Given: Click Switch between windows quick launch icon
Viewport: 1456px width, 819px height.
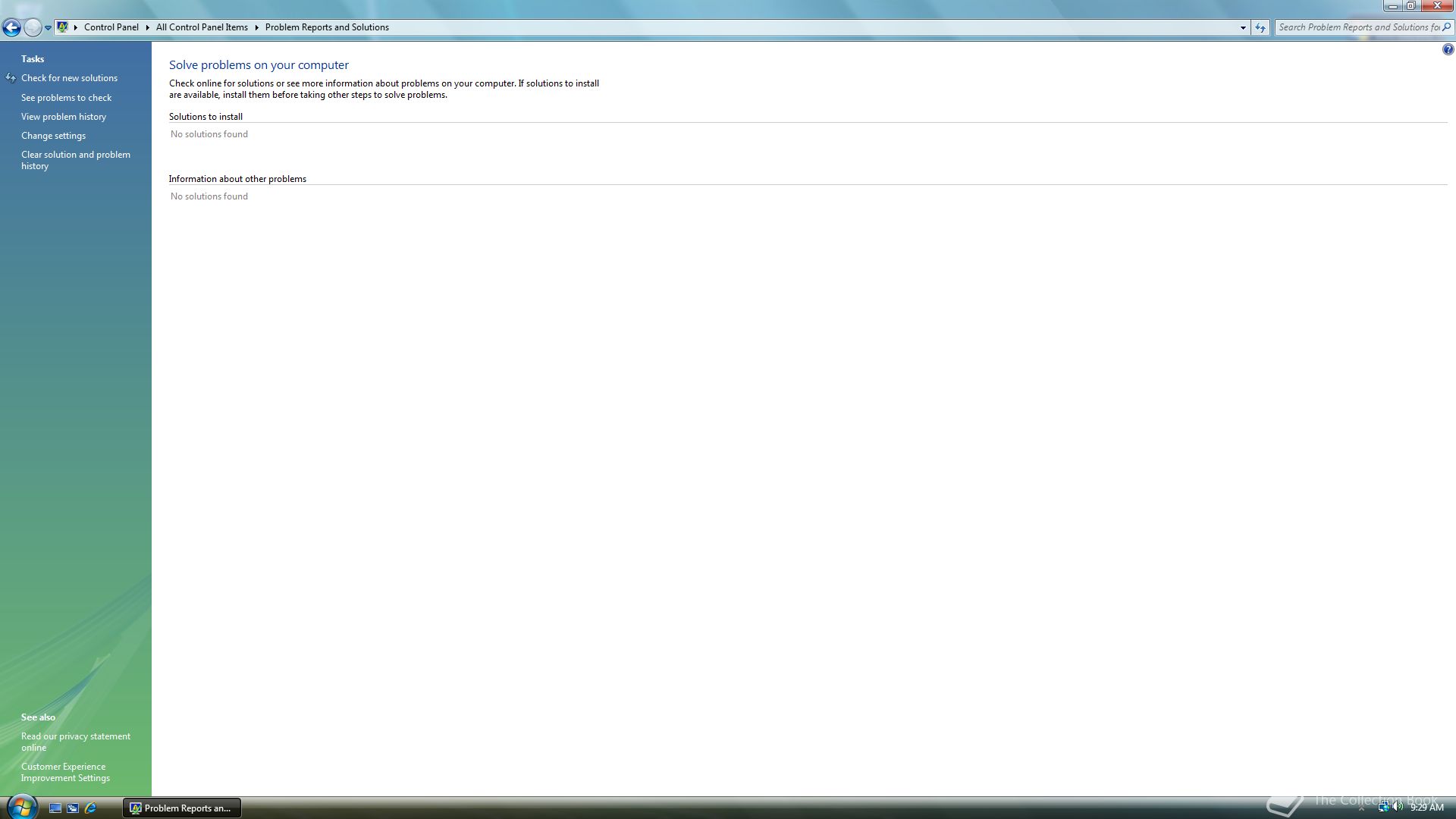Looking at the screenshot, I should [x=73, y=808].
